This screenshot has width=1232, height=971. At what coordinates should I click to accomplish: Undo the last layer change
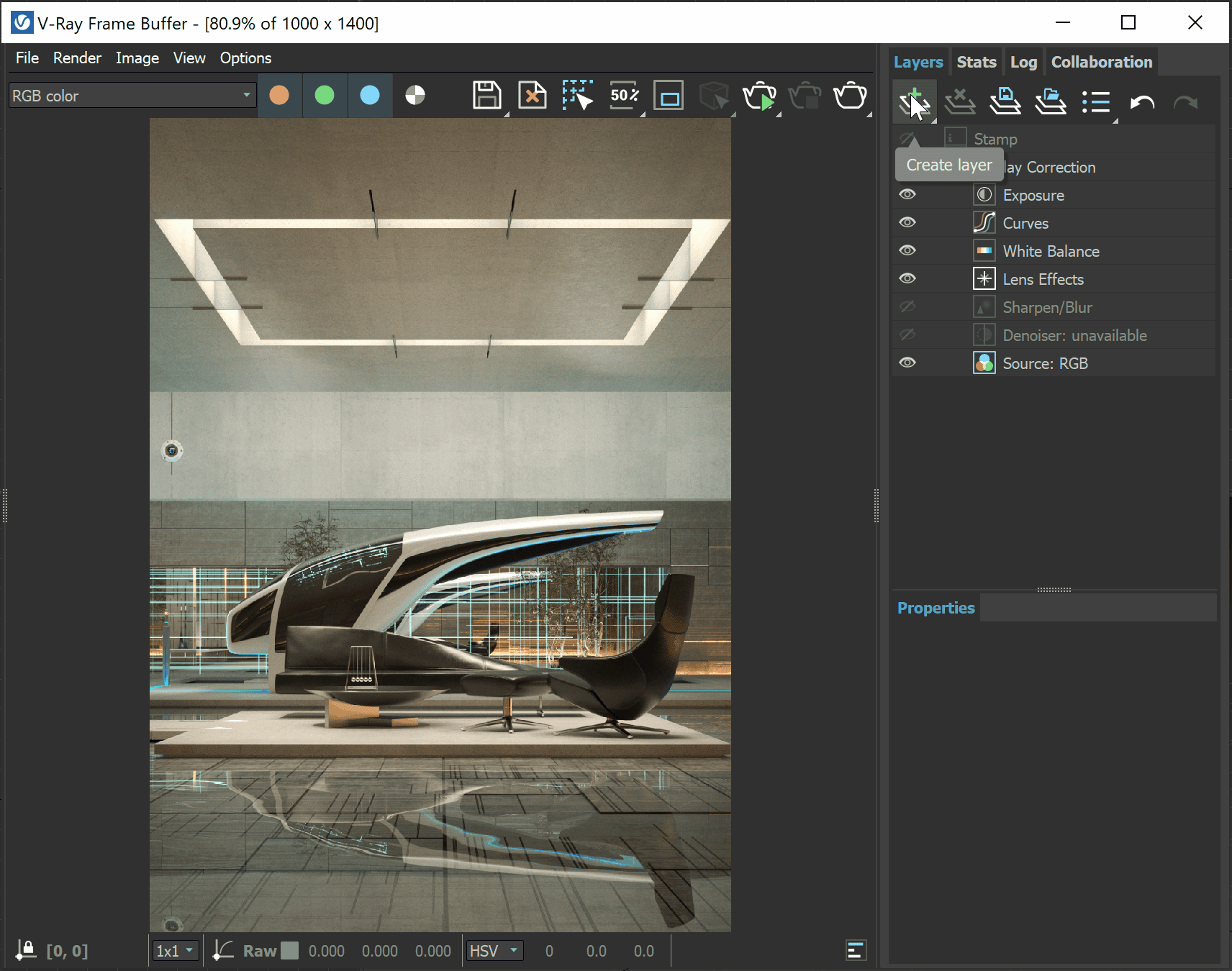click(1143, 101)
